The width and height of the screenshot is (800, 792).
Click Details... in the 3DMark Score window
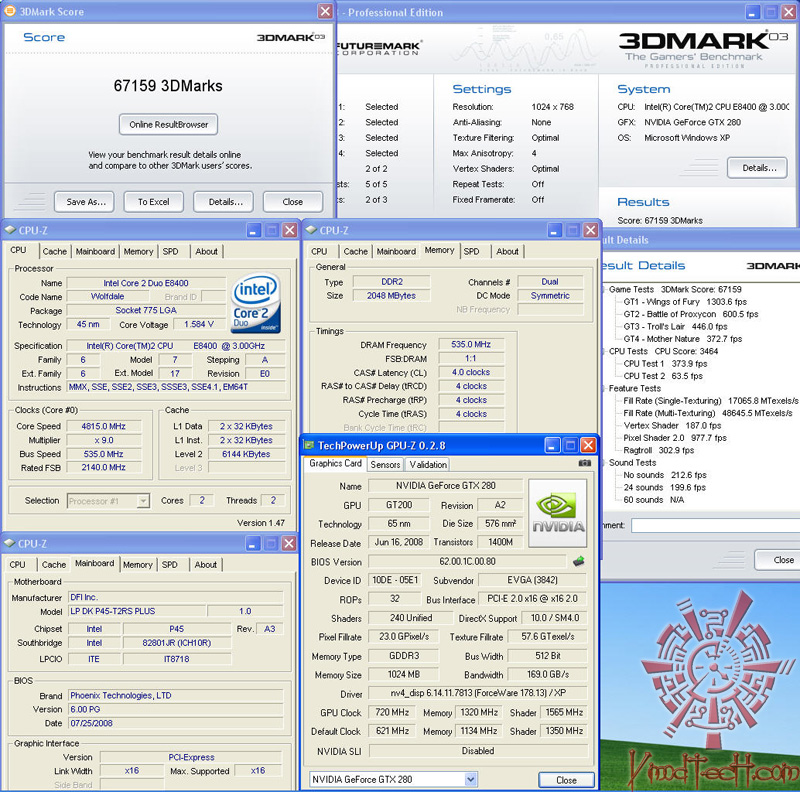click(223, 202)
